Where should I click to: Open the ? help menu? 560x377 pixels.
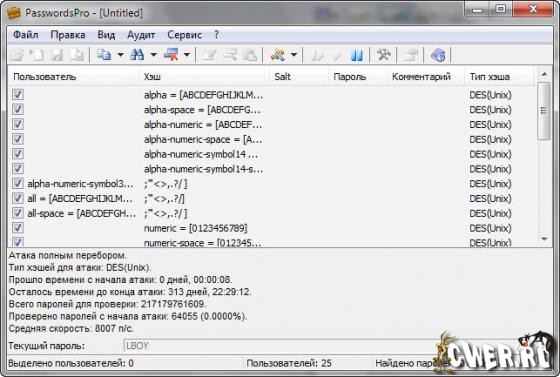pyautogui.click(x=216, y=35)
